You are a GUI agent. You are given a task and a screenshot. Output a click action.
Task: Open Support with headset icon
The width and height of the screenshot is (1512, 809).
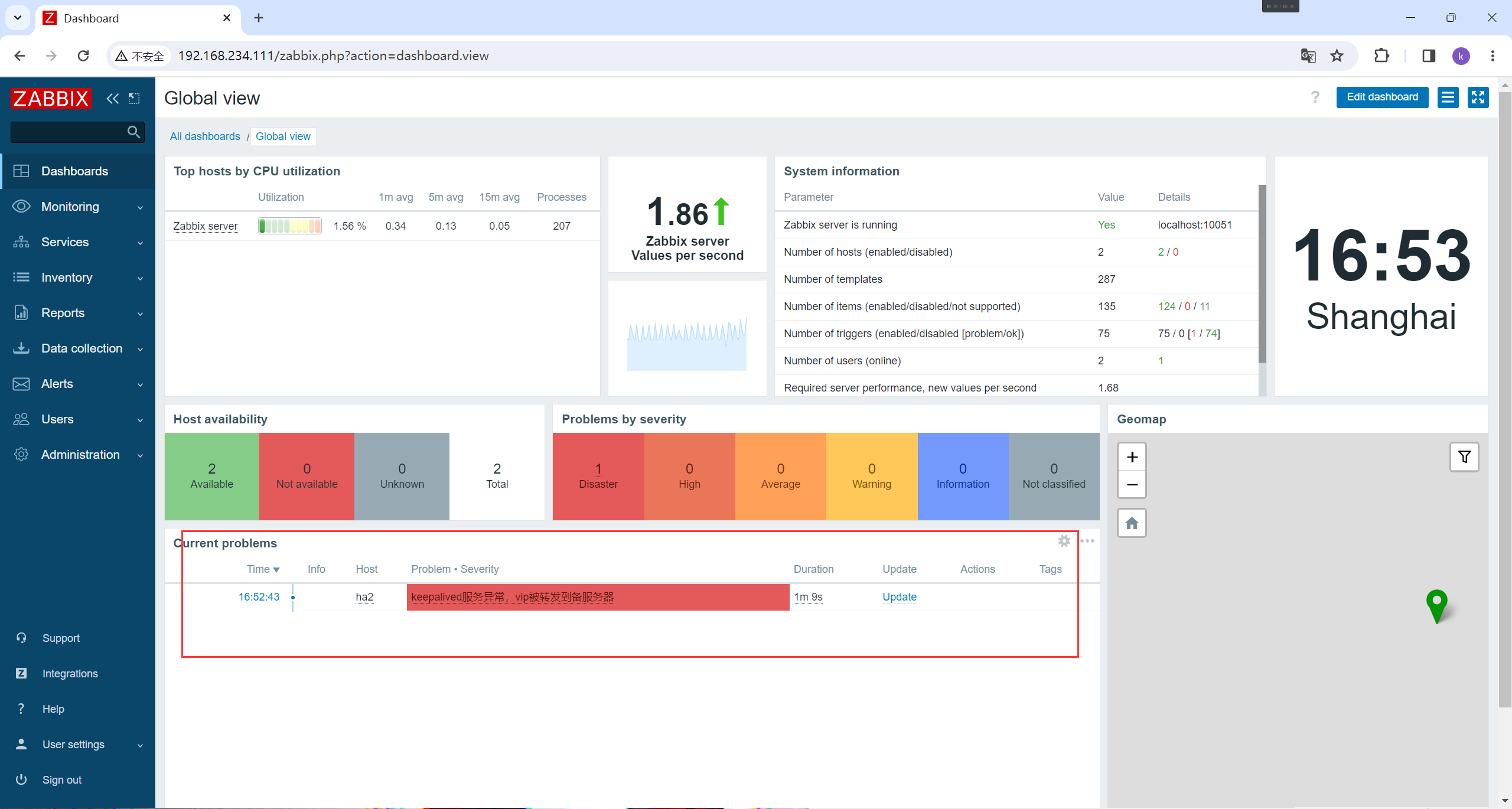[x=21, y=638]
